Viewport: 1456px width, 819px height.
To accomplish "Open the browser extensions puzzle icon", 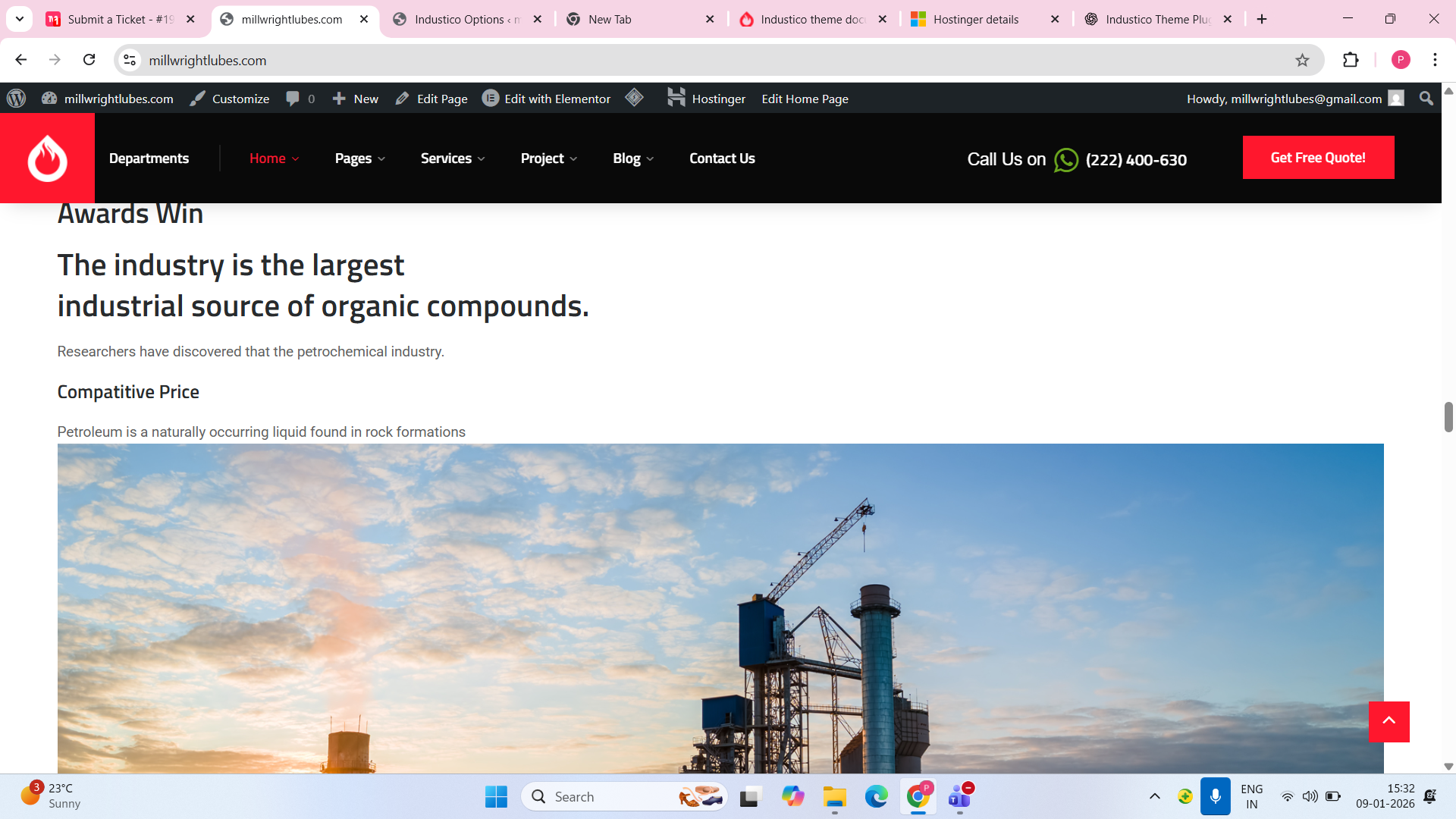I will coord(1351,60).
